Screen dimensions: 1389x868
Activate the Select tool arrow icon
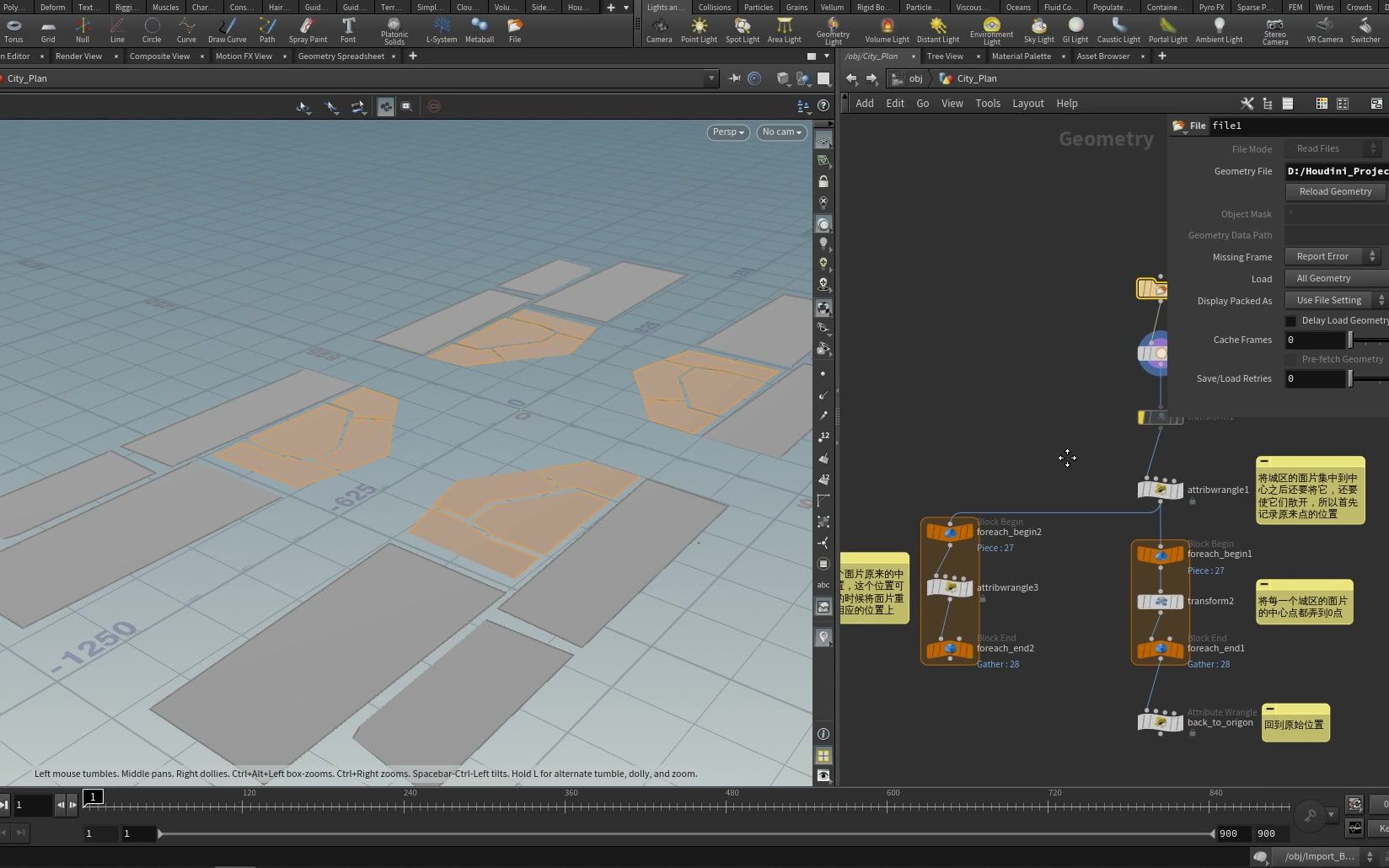tap(331, 106)
